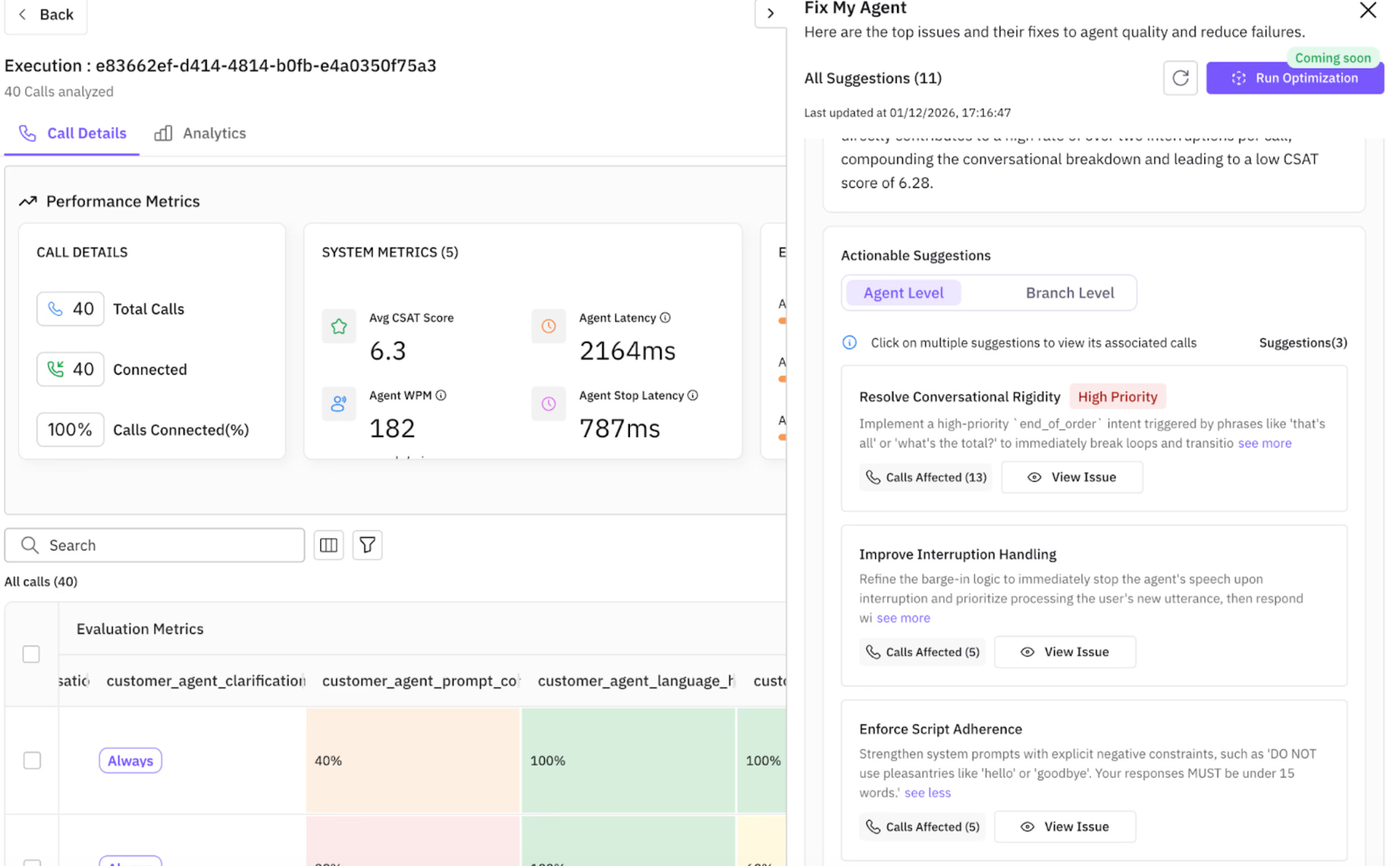
Task: Click the customer_agent_language column header
Action: coord(636,681)
